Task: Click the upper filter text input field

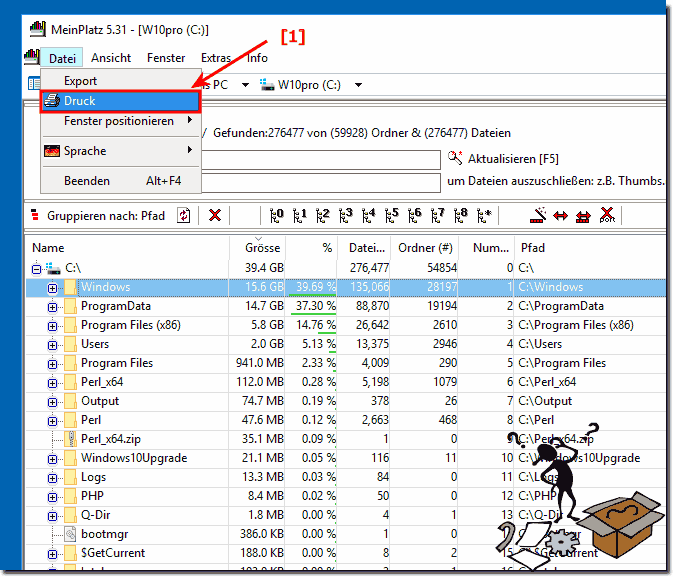Action: (321, 160)
